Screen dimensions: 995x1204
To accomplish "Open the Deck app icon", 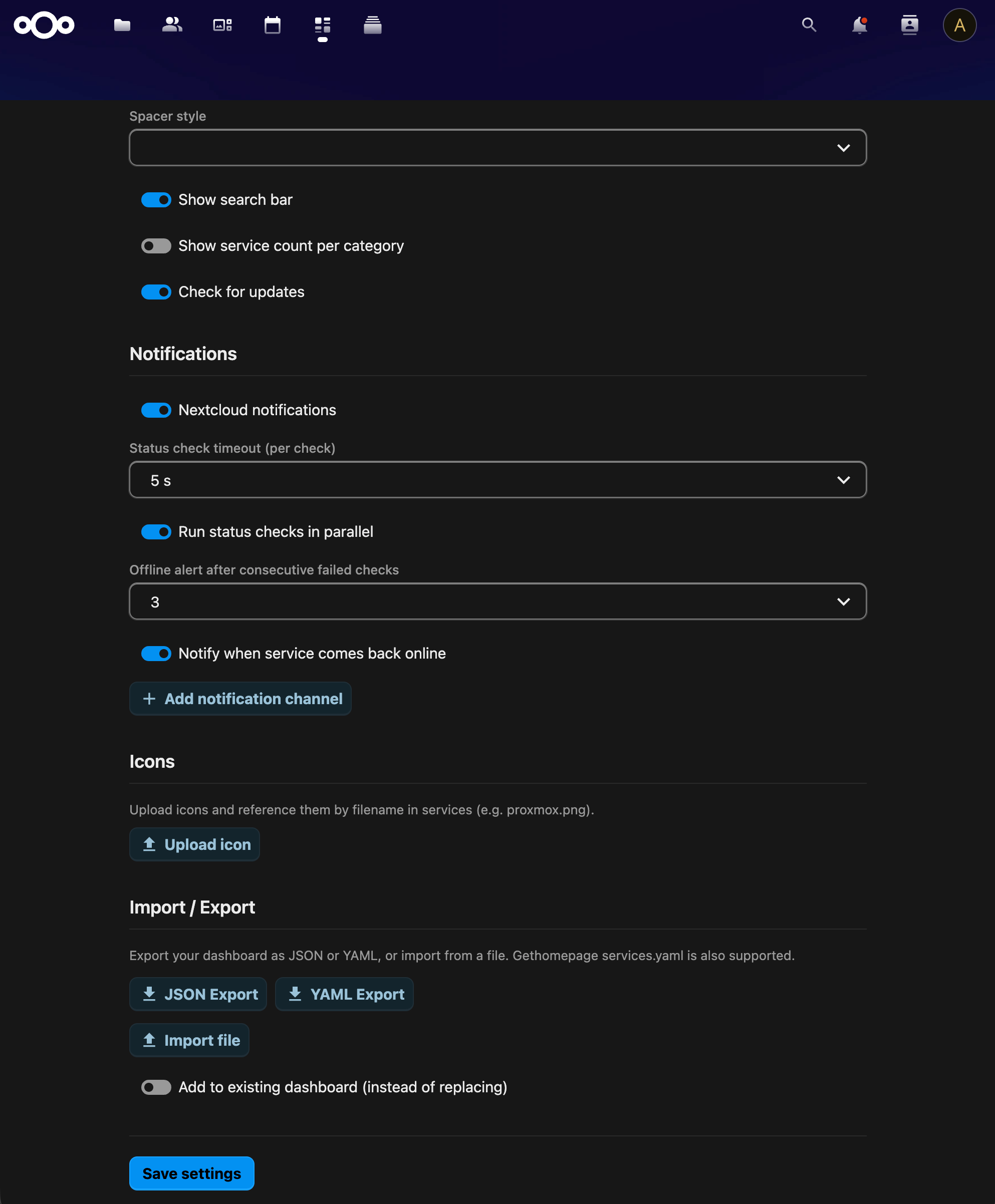I will coord(322,25).
